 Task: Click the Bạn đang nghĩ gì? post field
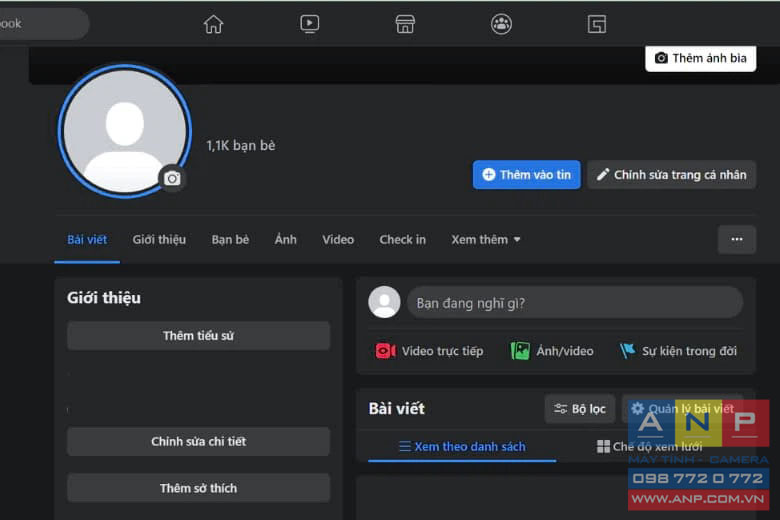pos(575,303)
